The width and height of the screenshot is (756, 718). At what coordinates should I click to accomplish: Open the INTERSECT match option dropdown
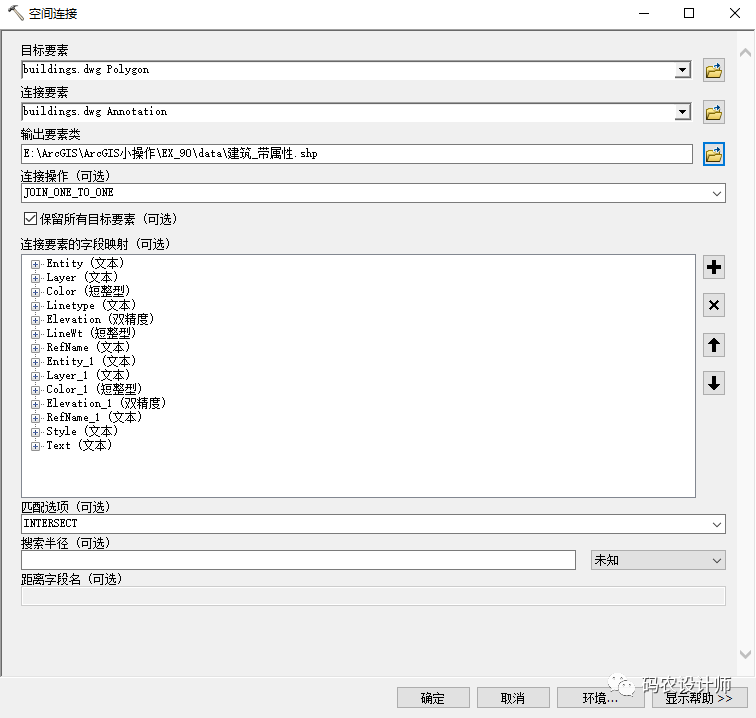point(717,524)
